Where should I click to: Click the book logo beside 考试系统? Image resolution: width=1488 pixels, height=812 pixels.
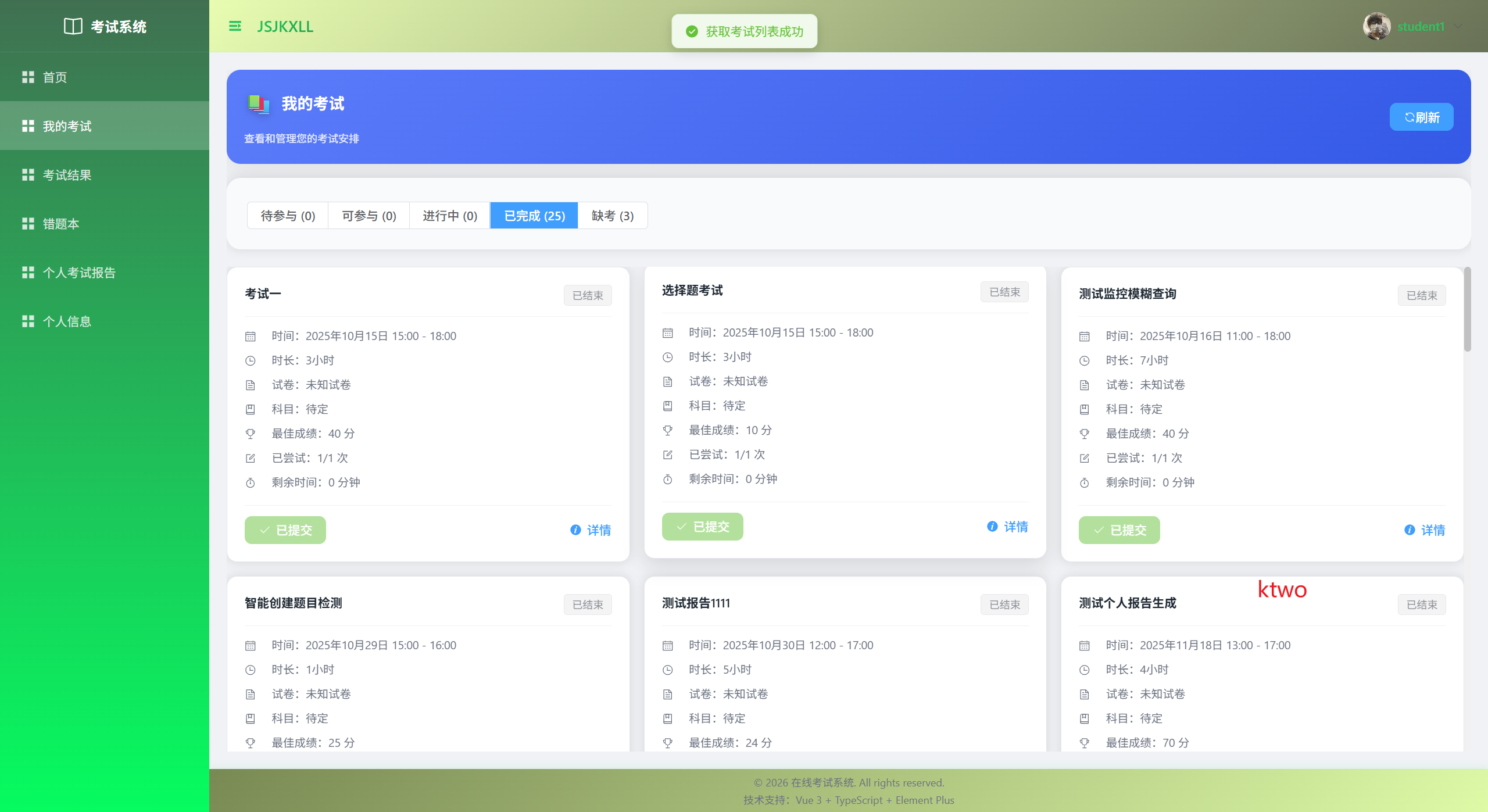tap(73, 26)
